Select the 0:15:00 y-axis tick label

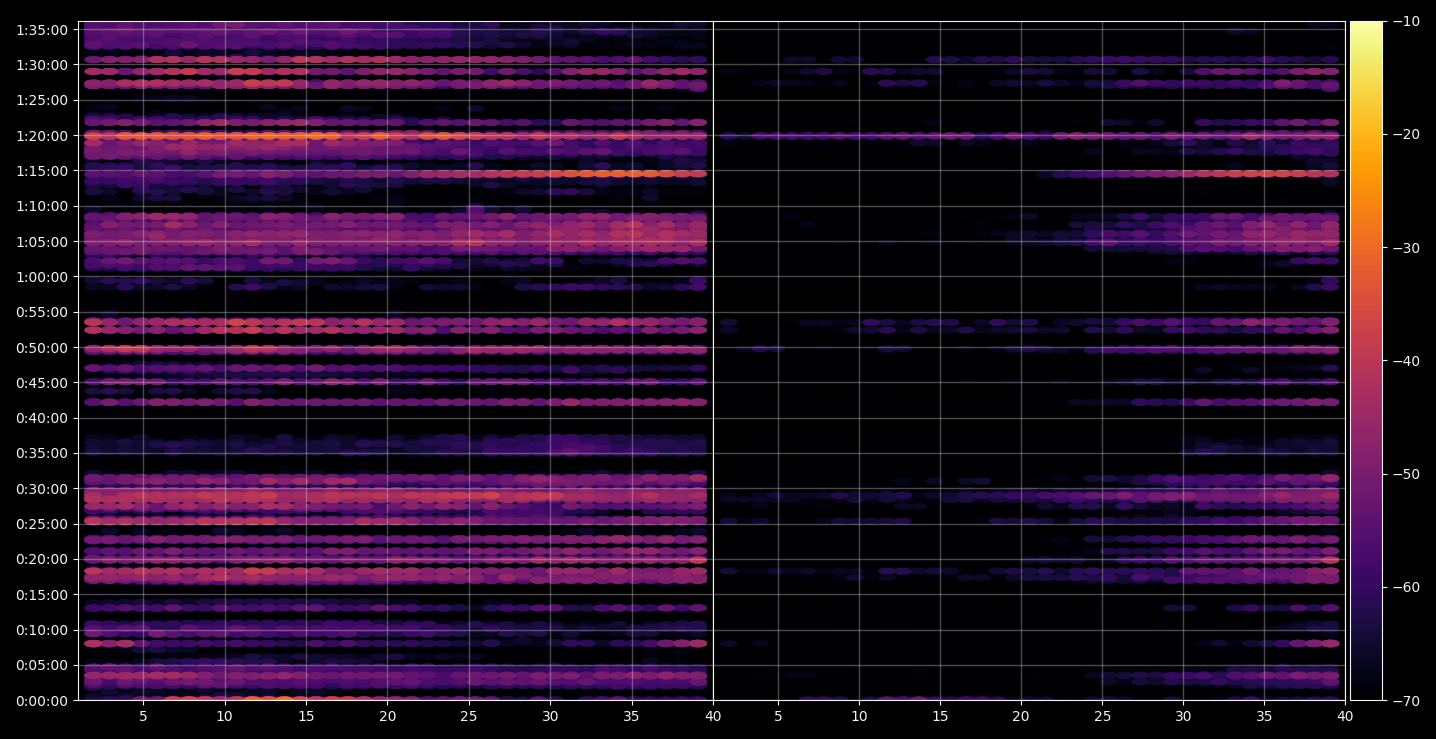coord(42,595)
